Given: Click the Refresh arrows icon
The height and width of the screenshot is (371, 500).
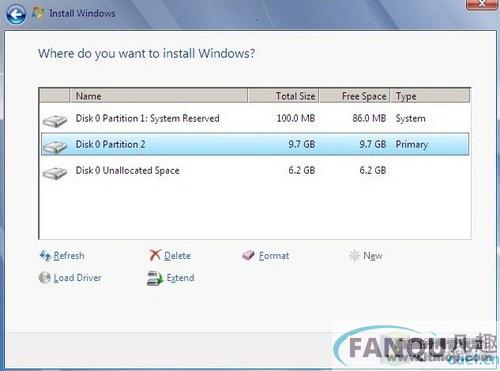Looking at the screenshot, I should pyautogui.click(x=45, y=256).
